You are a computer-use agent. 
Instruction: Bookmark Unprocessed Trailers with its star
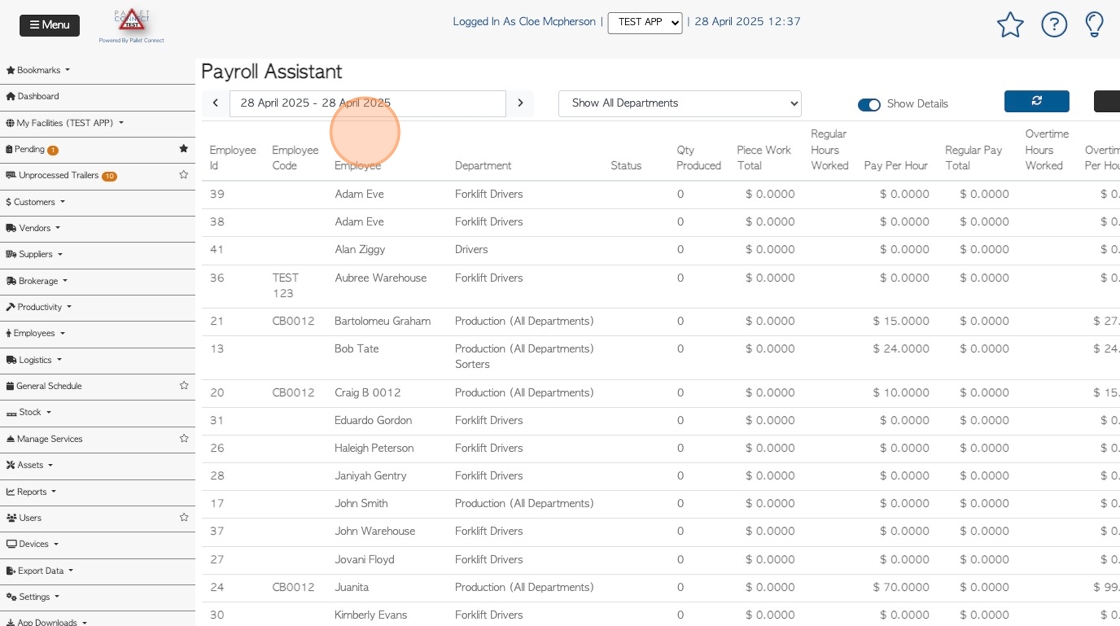[x=184, y=174]
